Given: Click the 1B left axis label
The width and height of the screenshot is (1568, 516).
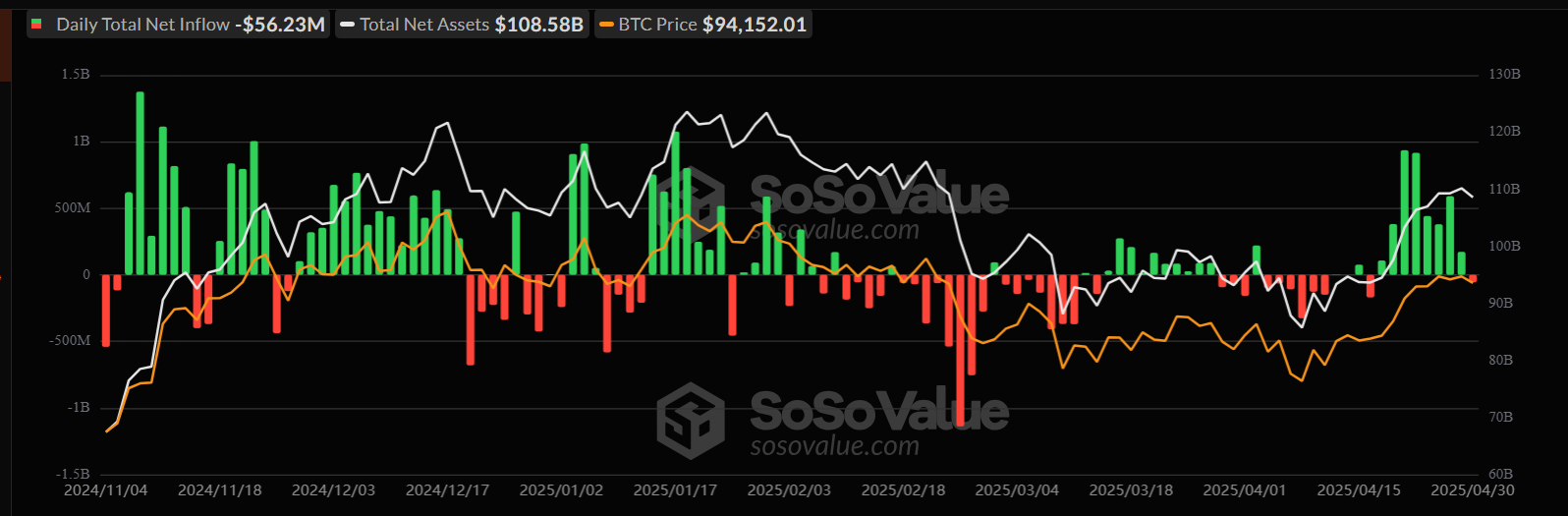Looking at the screenshot, I should coord(81,142).
